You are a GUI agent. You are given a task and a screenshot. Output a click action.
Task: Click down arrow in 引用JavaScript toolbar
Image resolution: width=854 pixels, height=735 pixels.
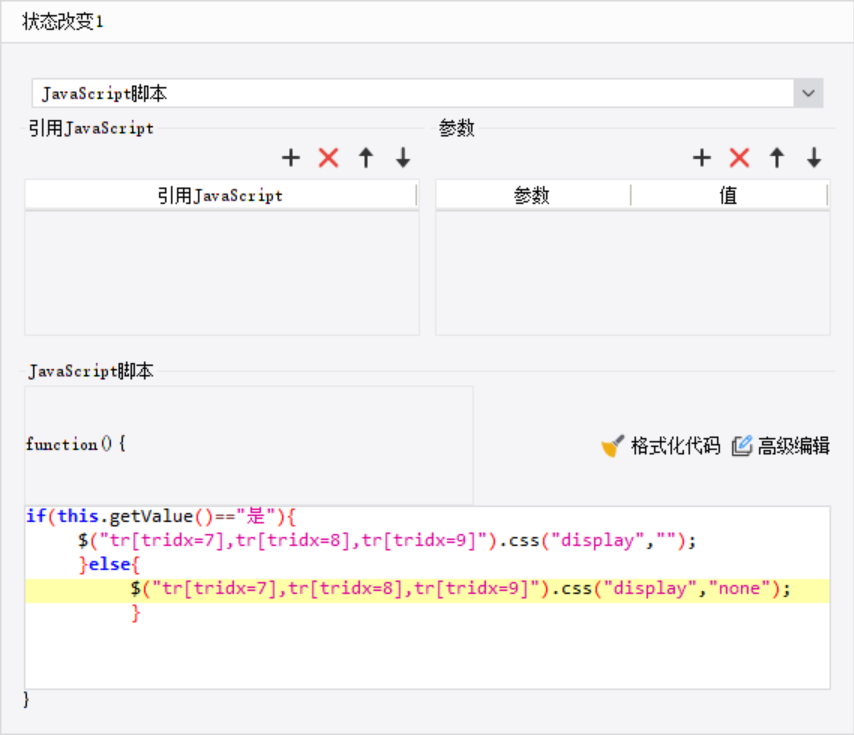click(401, 158)
